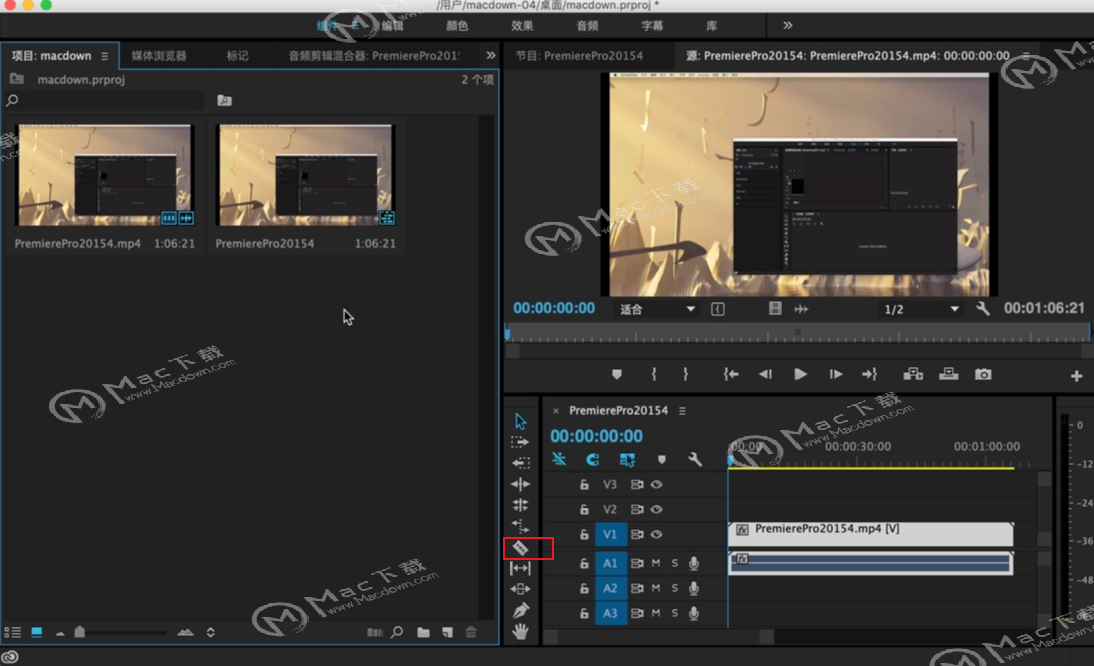Play the clip in Source monitor

tap(800, 374)
